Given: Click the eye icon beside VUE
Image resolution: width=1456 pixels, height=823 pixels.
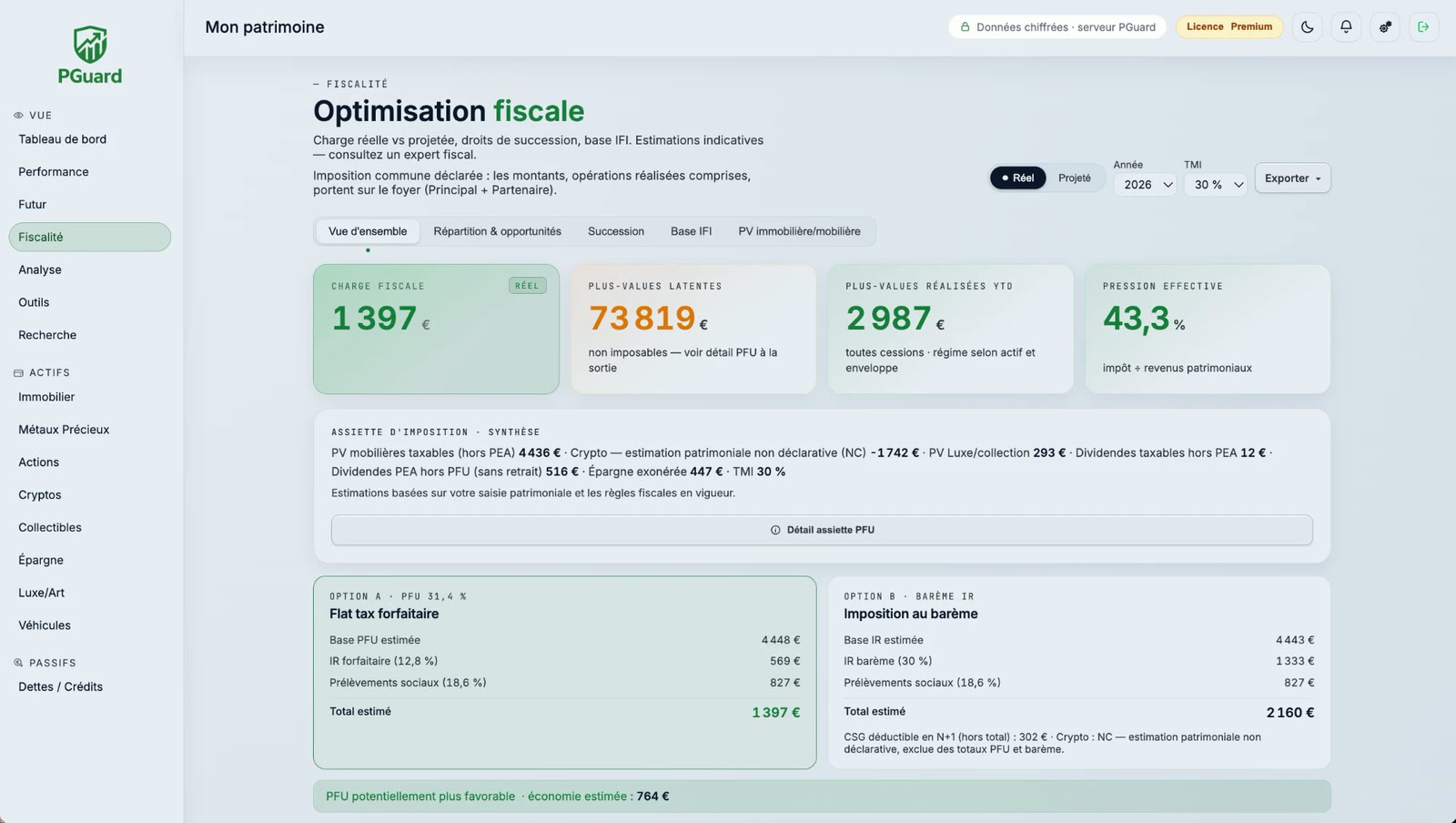Looking at the screenshot, I should pyautogui.click(x=18, y=116).
